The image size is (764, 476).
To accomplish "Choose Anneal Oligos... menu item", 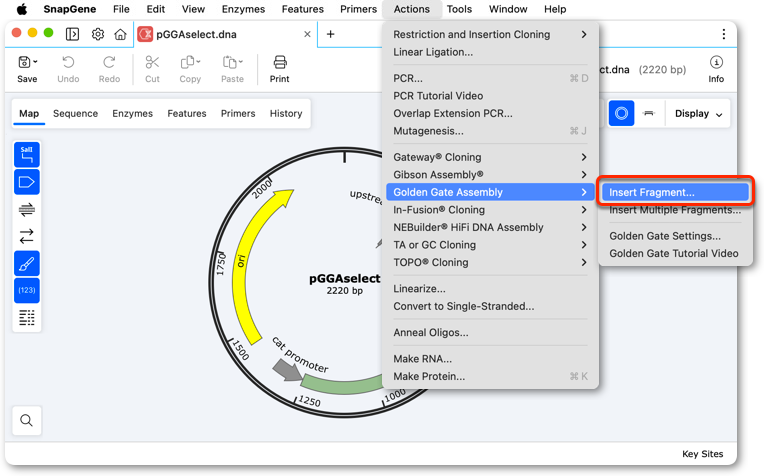I will 490,333.
